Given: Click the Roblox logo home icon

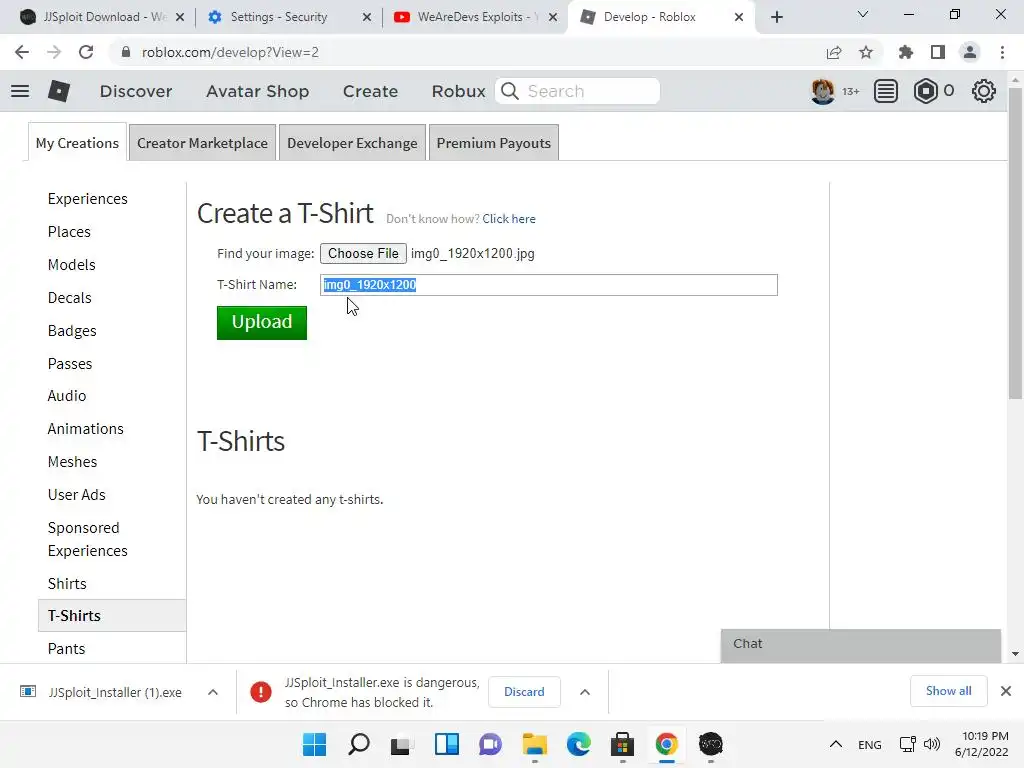Looking at the screenshot, I should pos(59,91).
